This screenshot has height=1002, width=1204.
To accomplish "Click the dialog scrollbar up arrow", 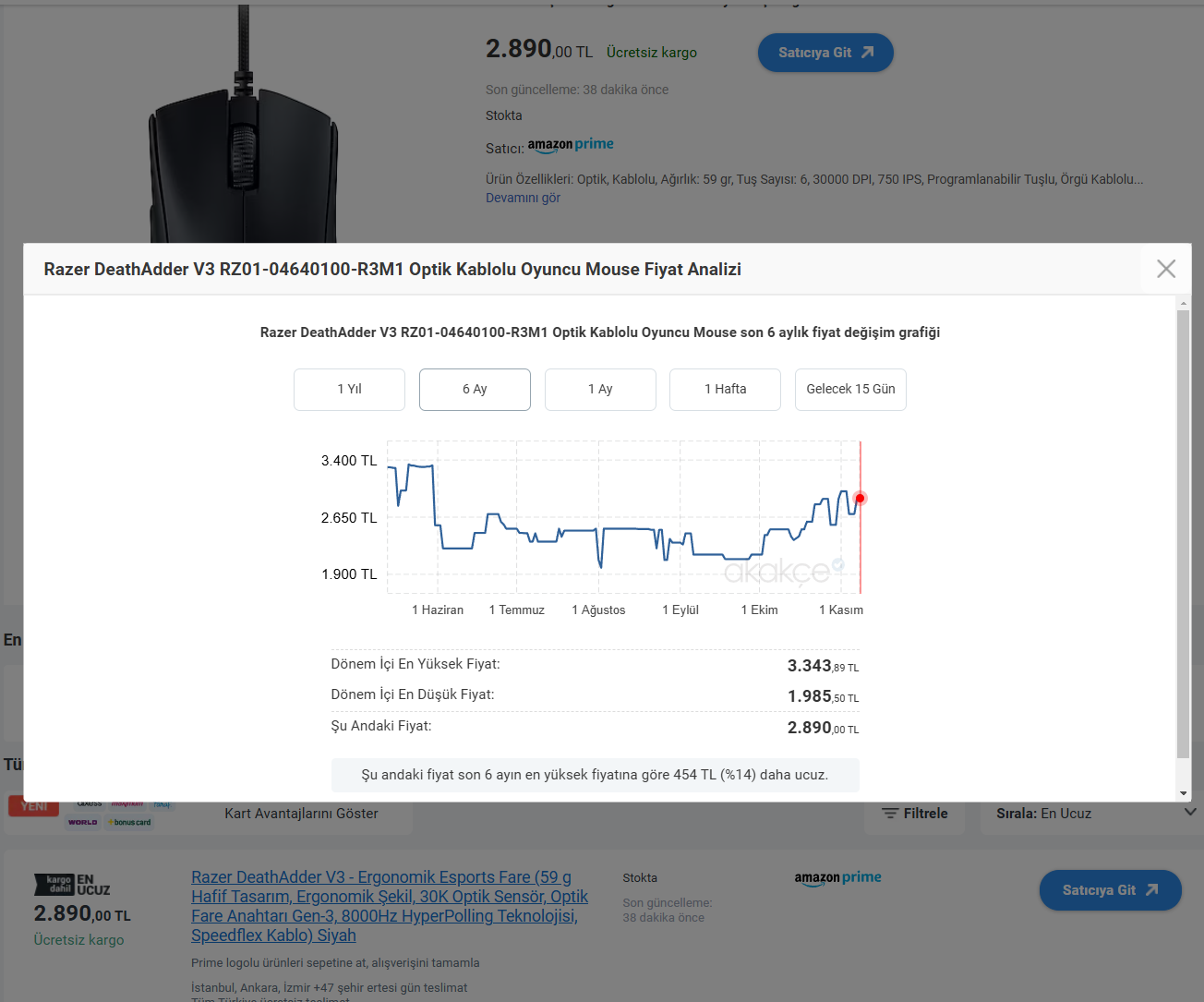I will pyautogui.click(x=1183, y=303).
